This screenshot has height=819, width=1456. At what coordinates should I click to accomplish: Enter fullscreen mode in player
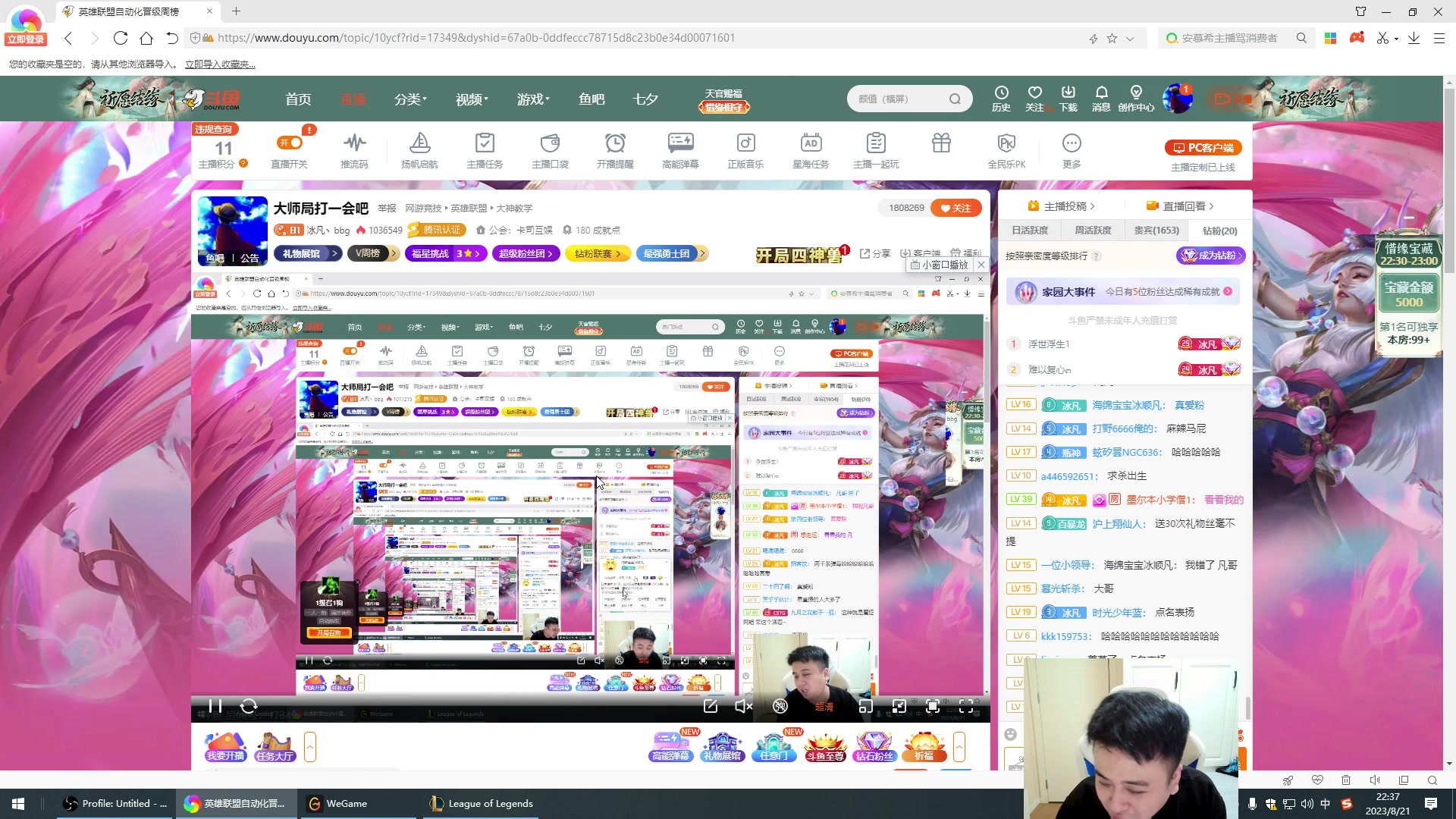click(x=966, y=706)
